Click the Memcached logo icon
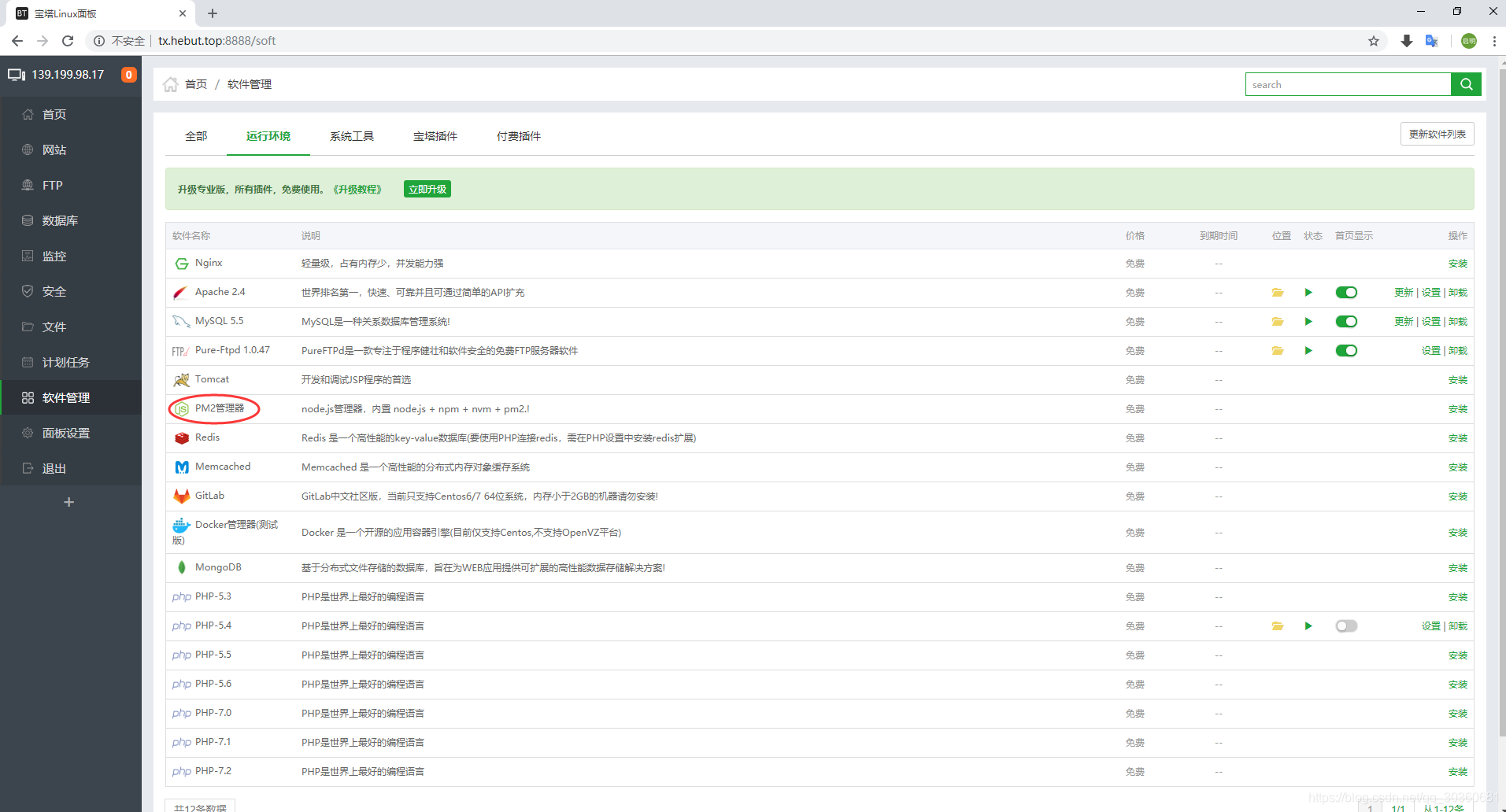 click(x=182, y=467)
